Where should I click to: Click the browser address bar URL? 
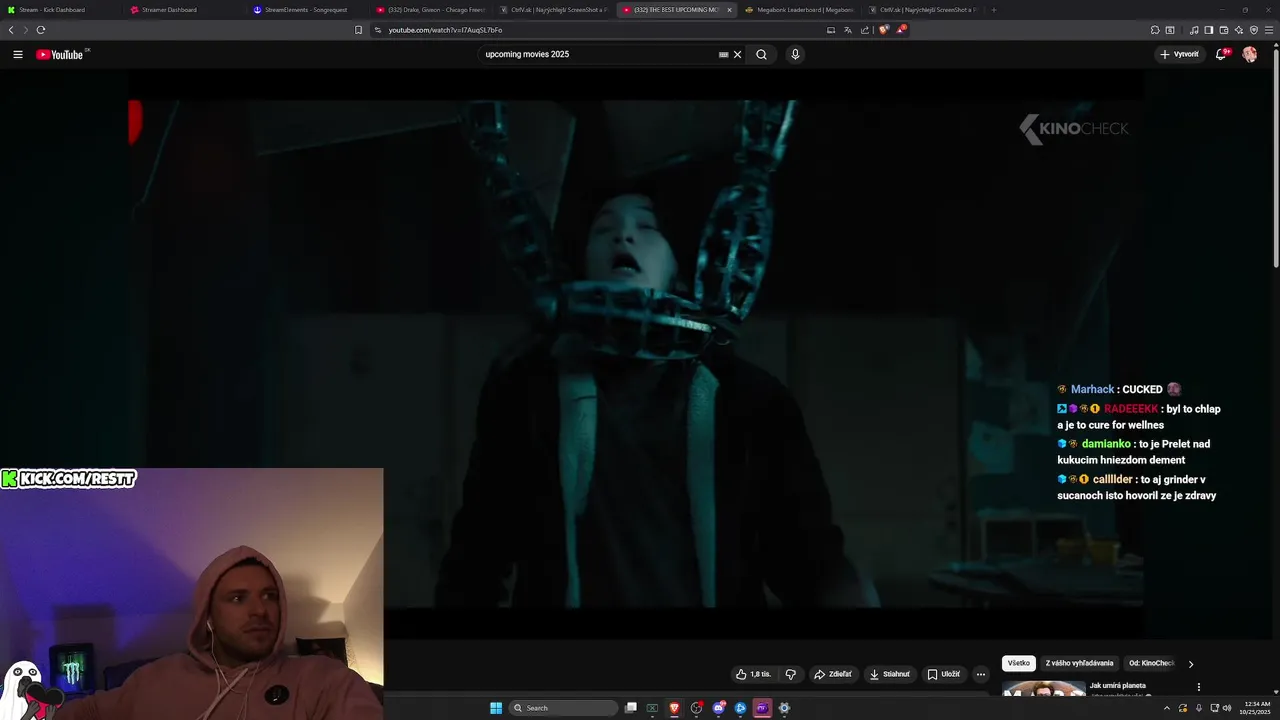(445, 30)
